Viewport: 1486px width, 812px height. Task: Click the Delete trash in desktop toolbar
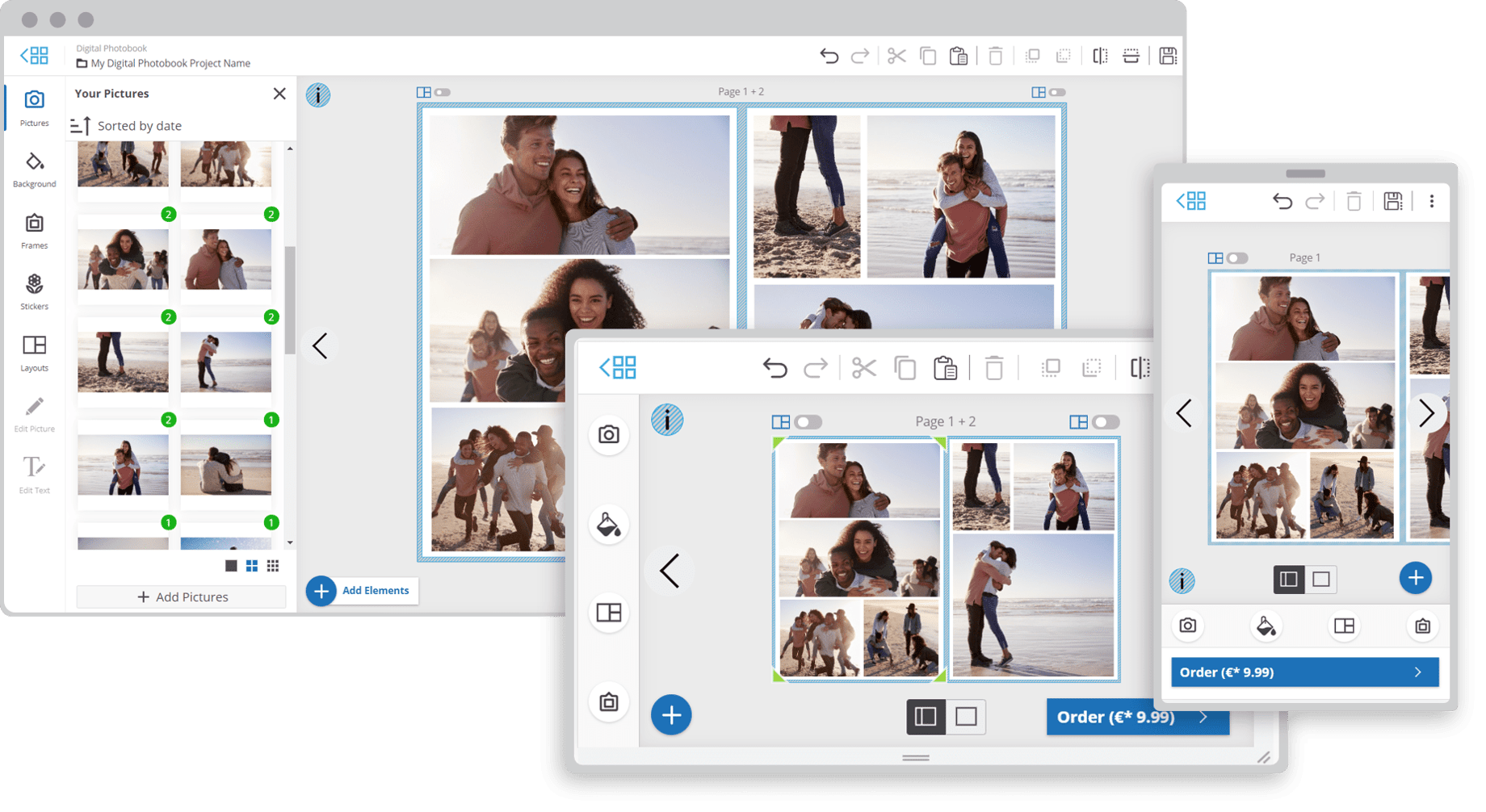pyautogui.click(x=996, y=56)
